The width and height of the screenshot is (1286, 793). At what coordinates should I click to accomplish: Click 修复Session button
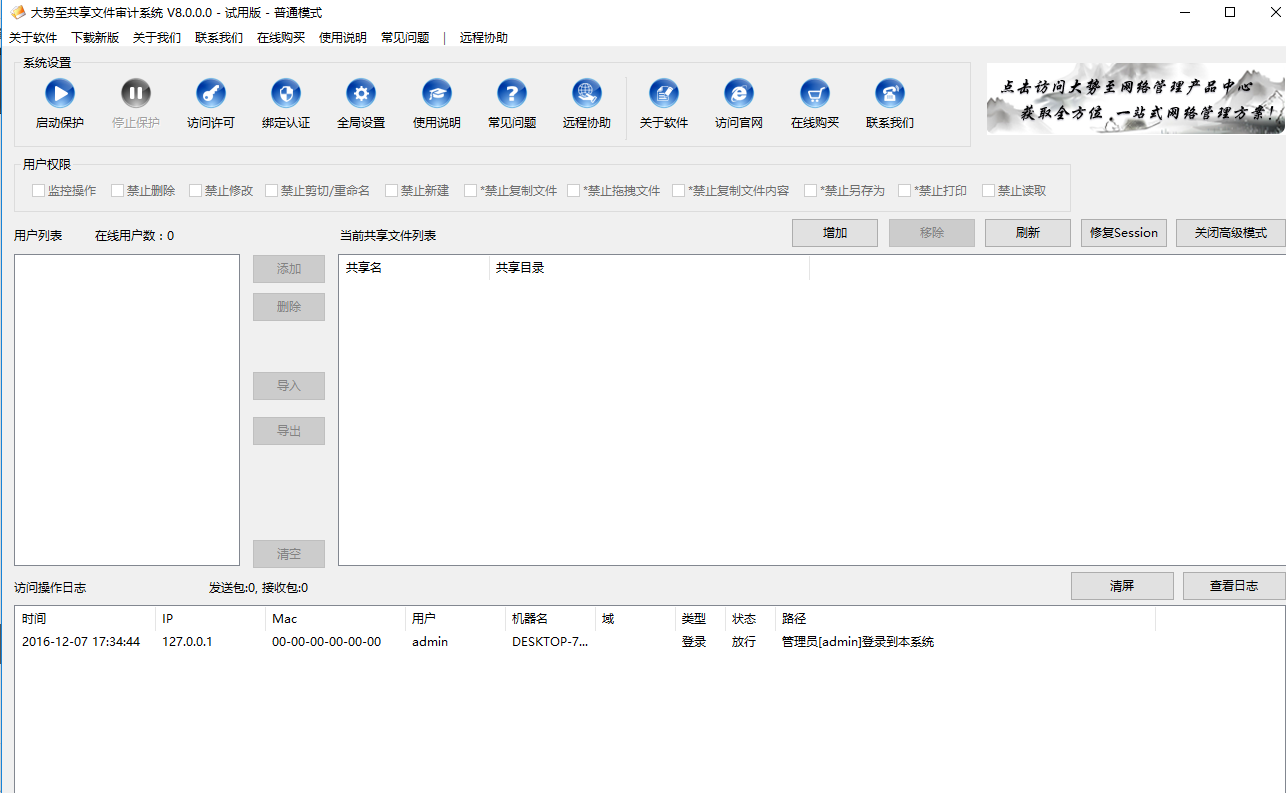coord(1124,233)
